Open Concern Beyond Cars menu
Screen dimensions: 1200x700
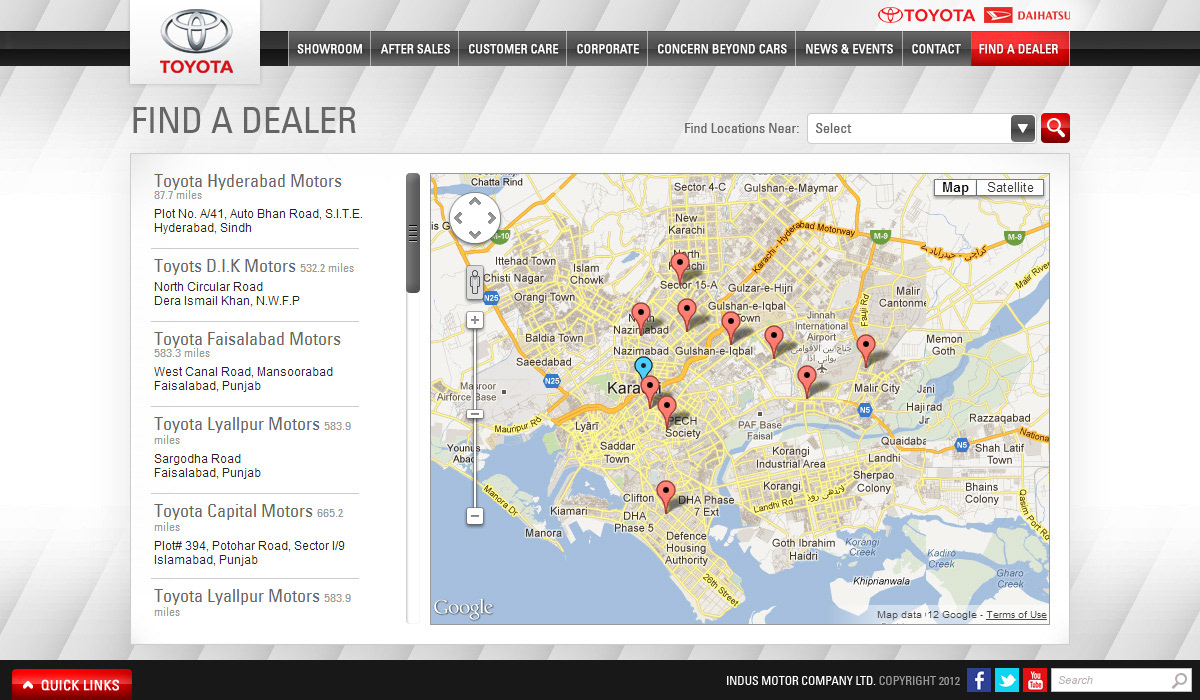pos(722,48)
